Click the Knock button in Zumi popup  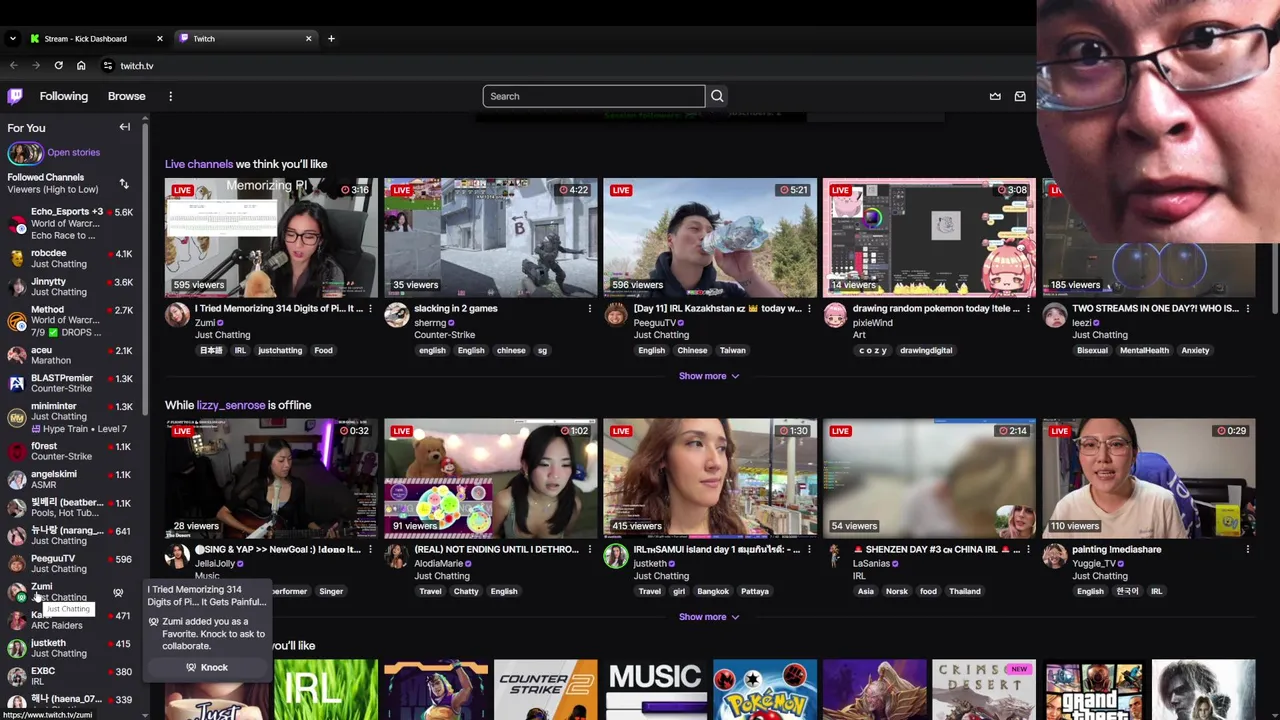point(207,667)
